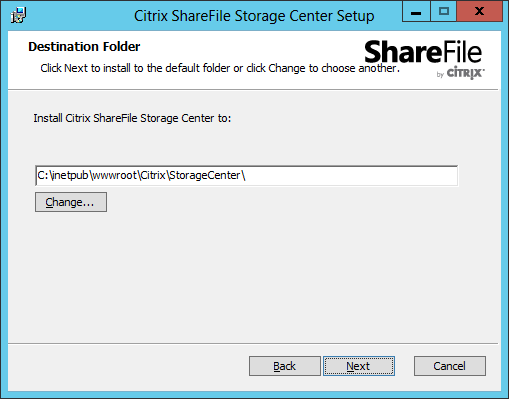
Task: Close the Setup window with X
Action: 480,12
